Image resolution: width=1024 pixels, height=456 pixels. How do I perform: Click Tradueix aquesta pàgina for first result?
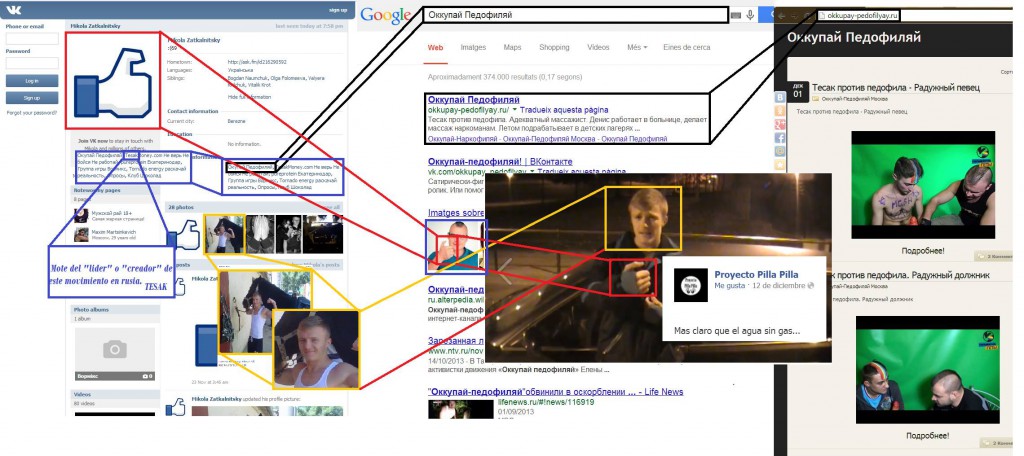pos(564,110)
